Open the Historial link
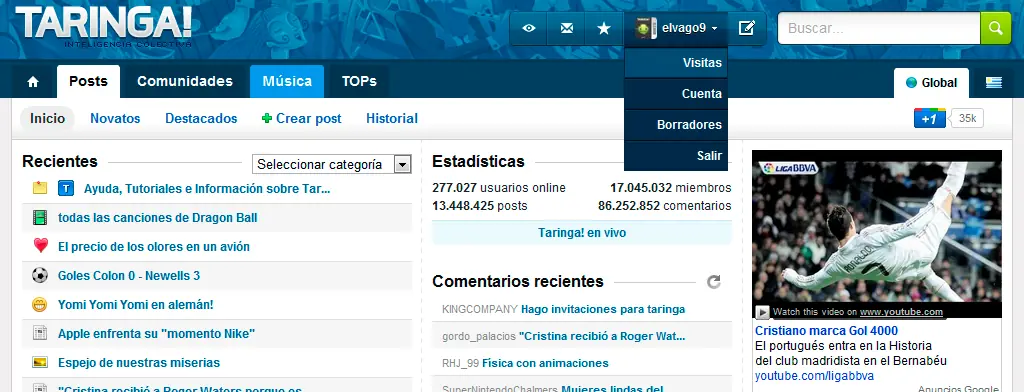 coord(392,118)
